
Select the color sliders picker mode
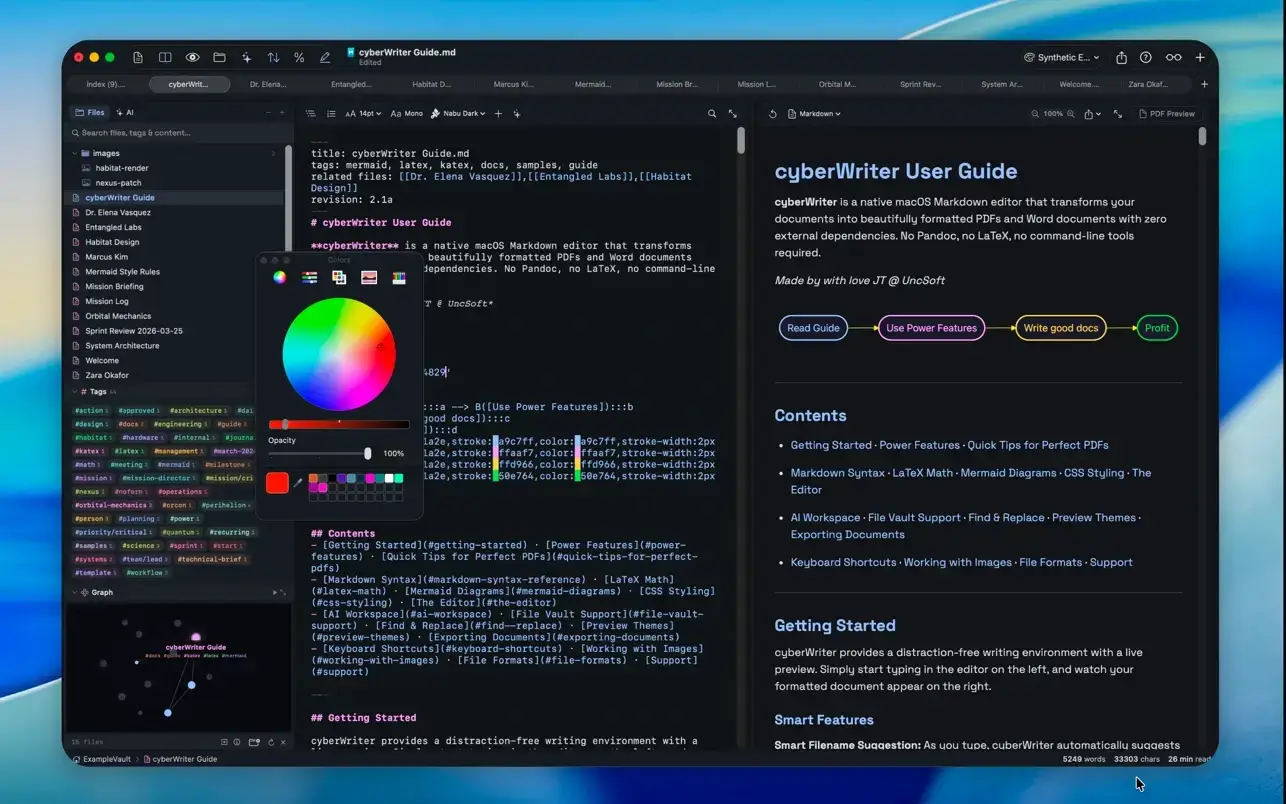[x=310, y=278]
